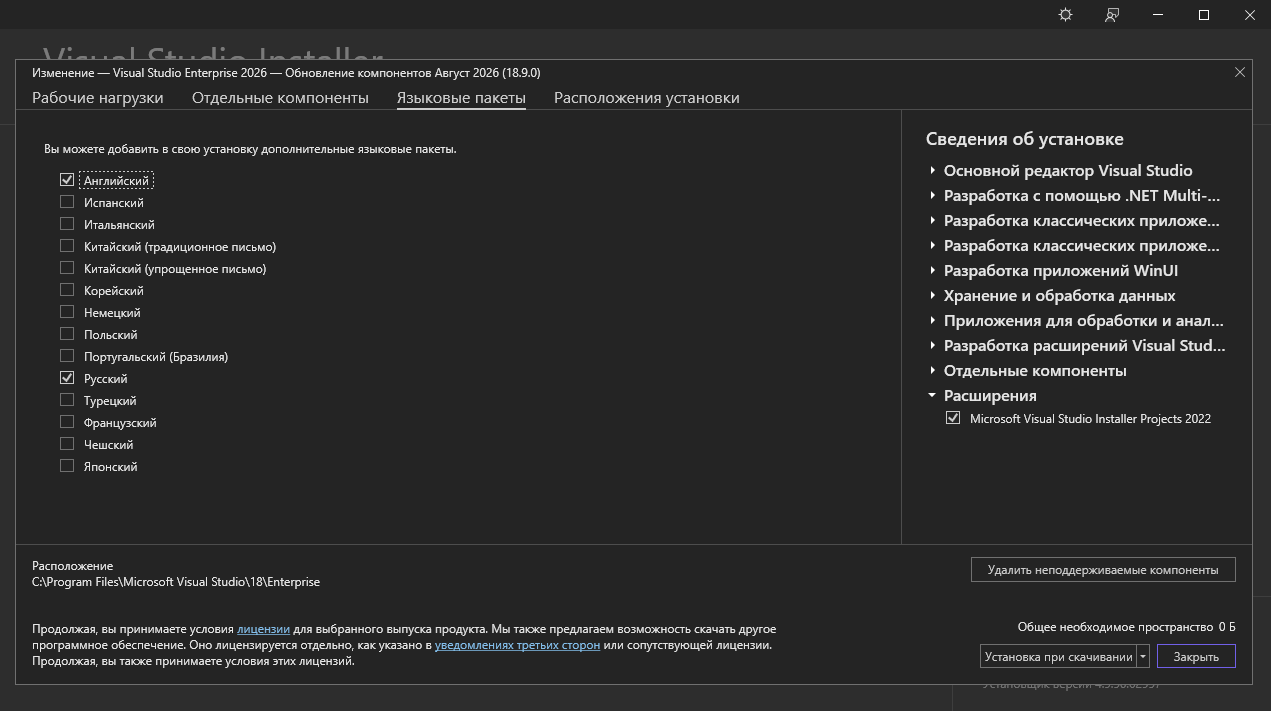The height and width of the screenshot is (711, 1271).
Task: Open the лицензии link
Action: 264,629
